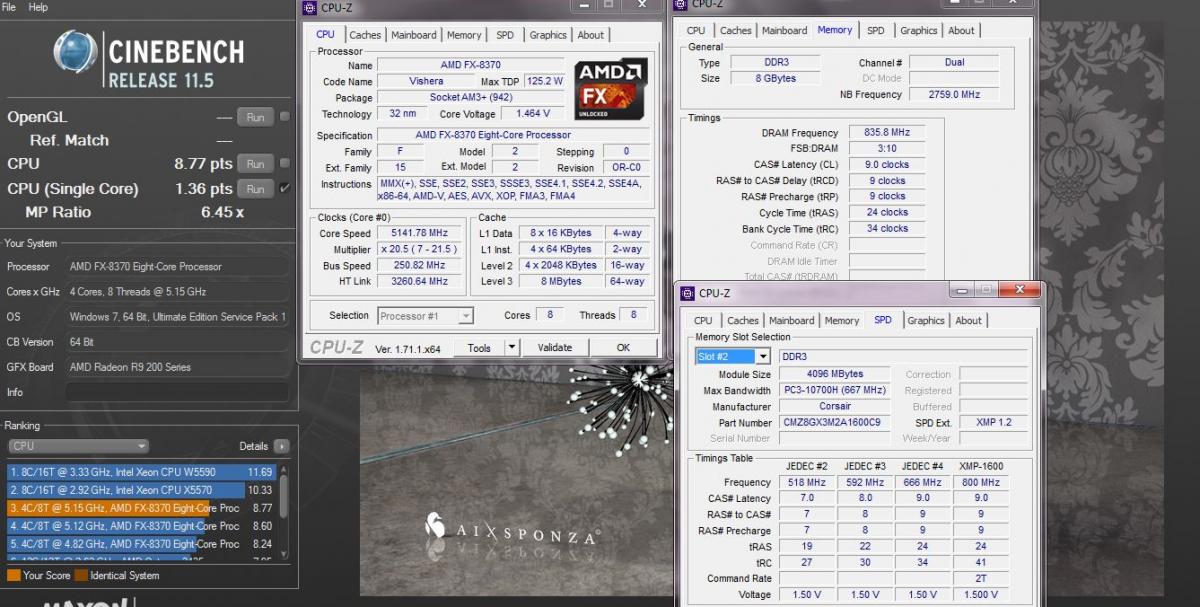The image size is (1200, 607).
Task: Select Mainboard tab in the Memory CPU-Z window
Action: click(x=785, y=31)
